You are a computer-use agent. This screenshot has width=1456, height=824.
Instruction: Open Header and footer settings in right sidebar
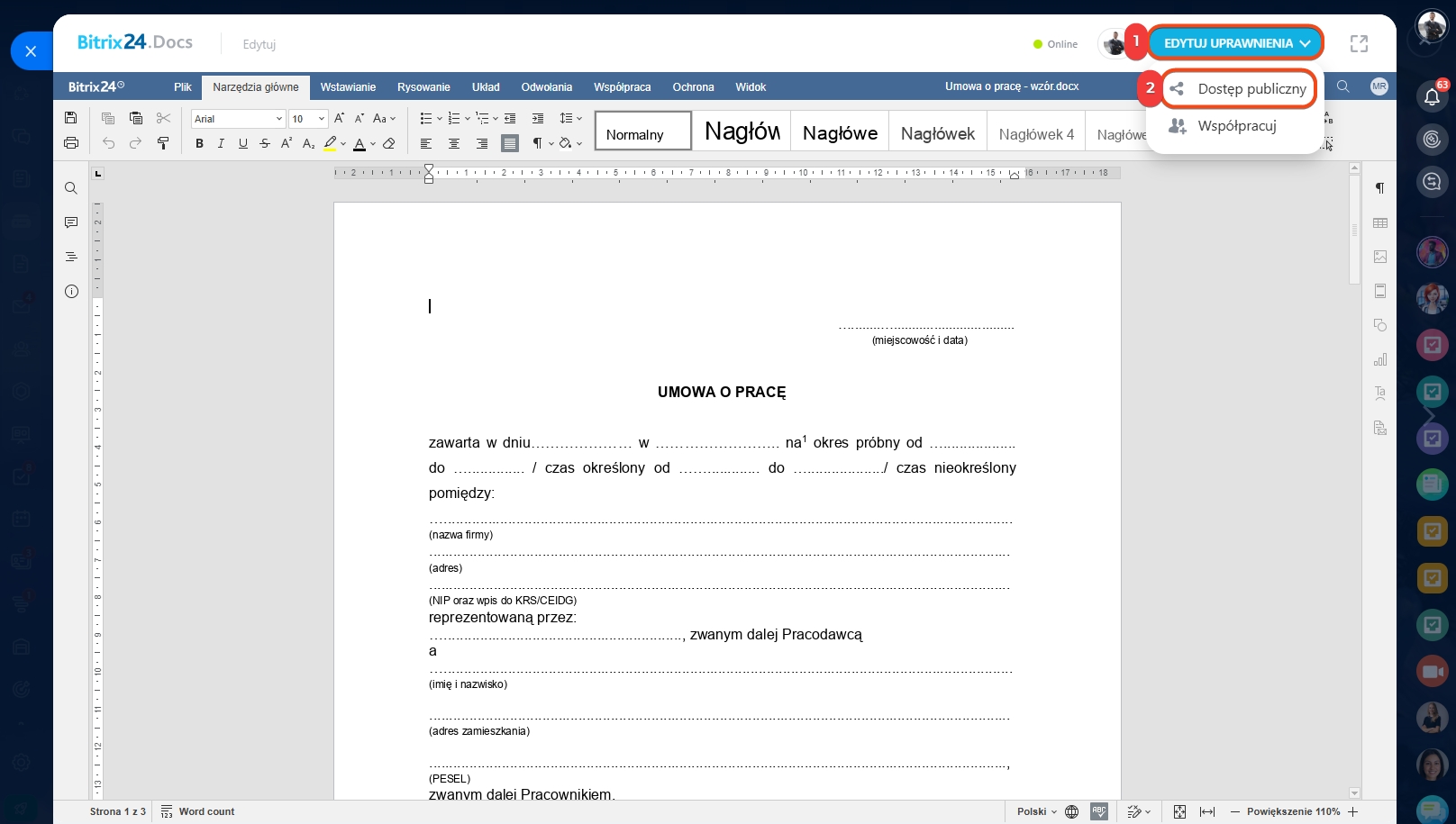tap(1379, 291)
